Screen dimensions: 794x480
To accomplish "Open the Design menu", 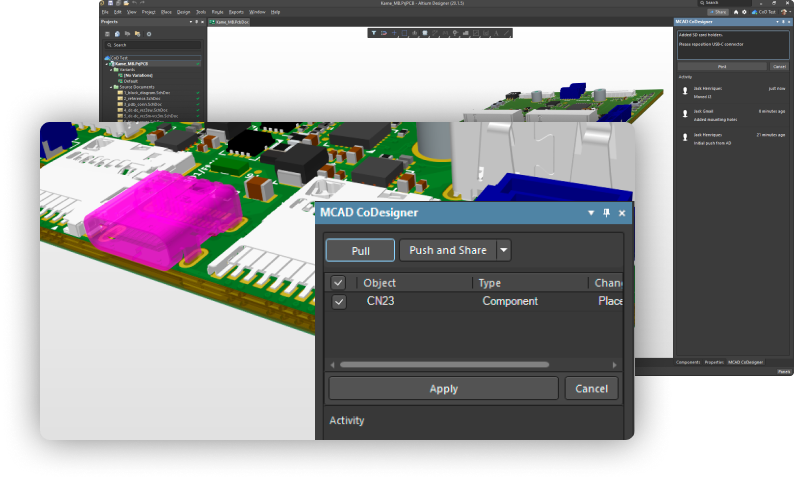I will click(x=182, y=11).
